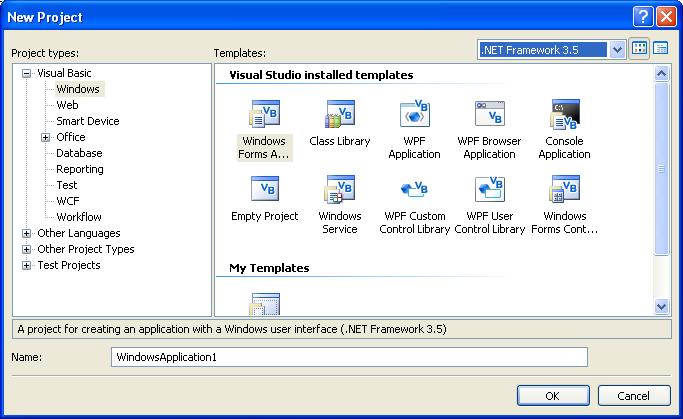Pick the WPF Browser Application template icon
Image resolution: width=683 pixels, height=419 pixels.
click(490, 114)
